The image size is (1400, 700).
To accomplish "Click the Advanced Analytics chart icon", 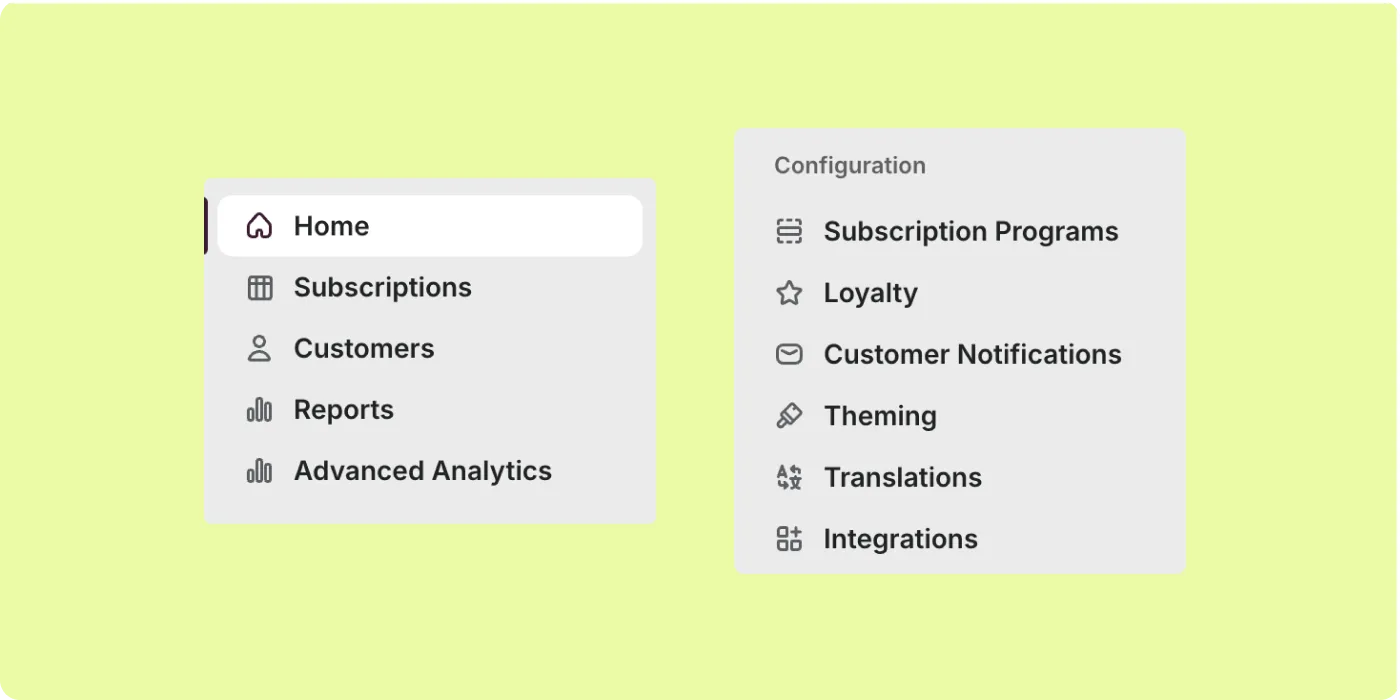I will click(259, 471).
